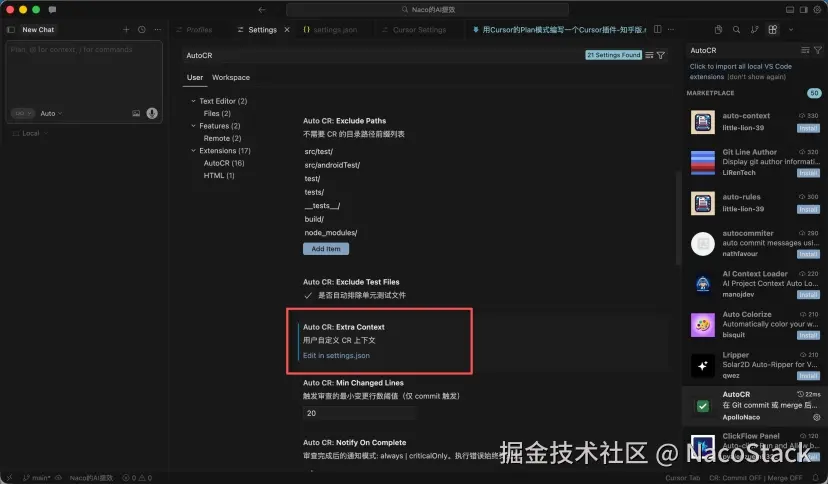Select Files (2) settings category
This screenshot has width=828, height=484.
217,113
